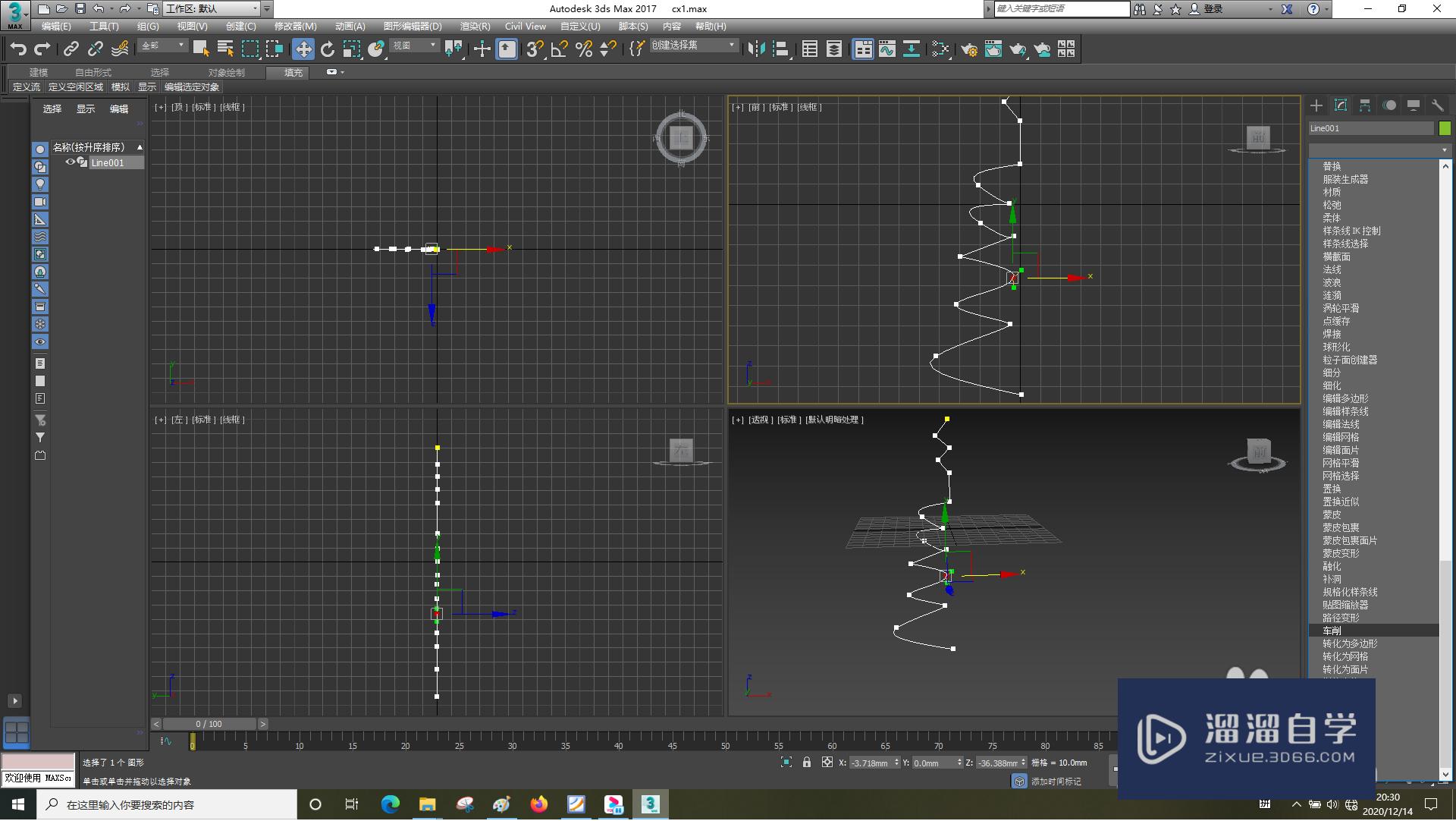1456x821 pixels.
Task: Click the 显示 menu in scene explorer
Action: (85, 109)
